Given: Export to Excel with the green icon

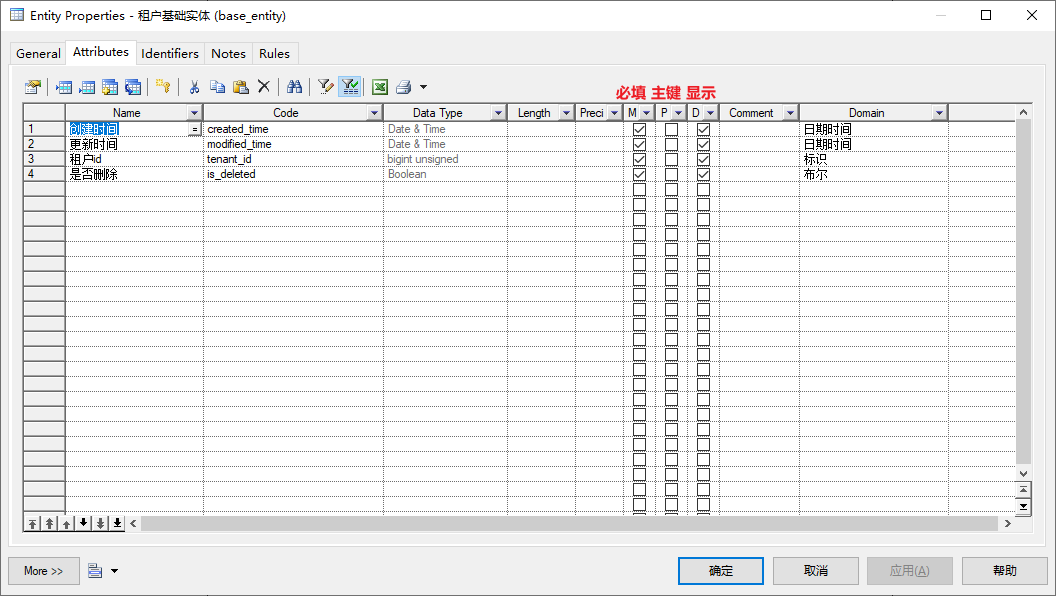Looking at the screenshot, I should [380, 87].
